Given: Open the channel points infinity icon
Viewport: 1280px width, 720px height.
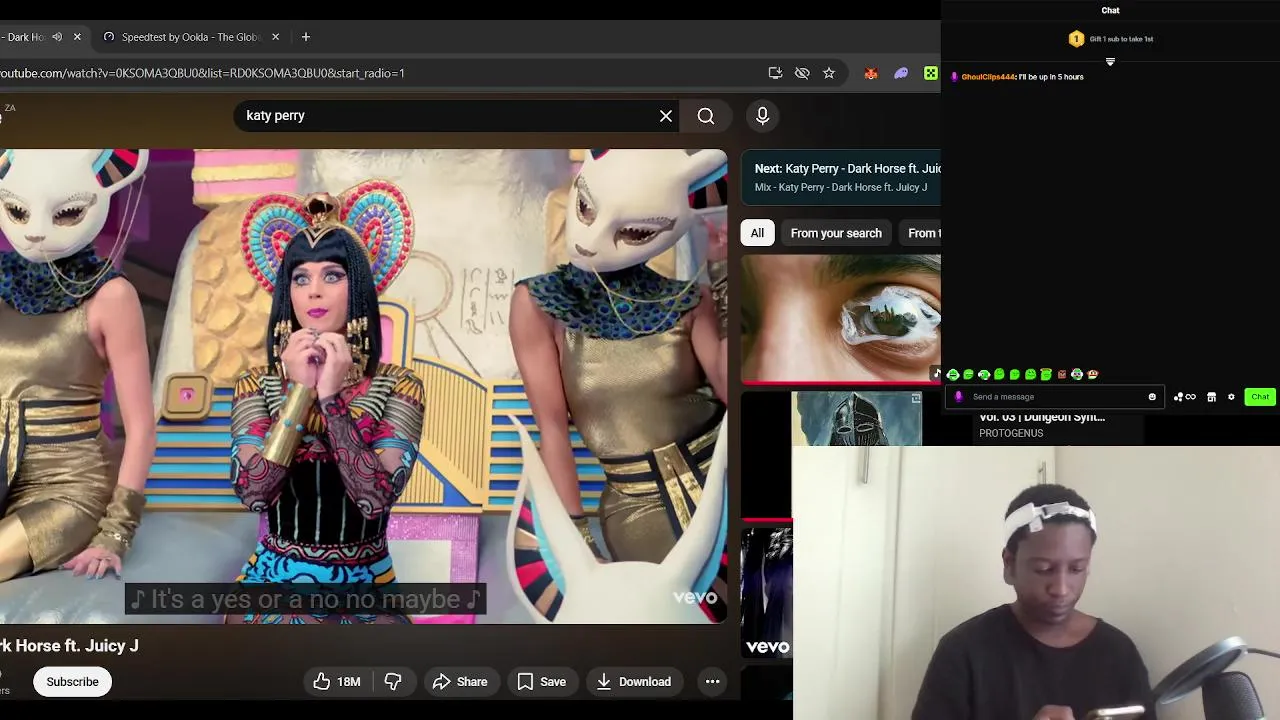Looking at the screenshot, I should (x=1185, y=397).
